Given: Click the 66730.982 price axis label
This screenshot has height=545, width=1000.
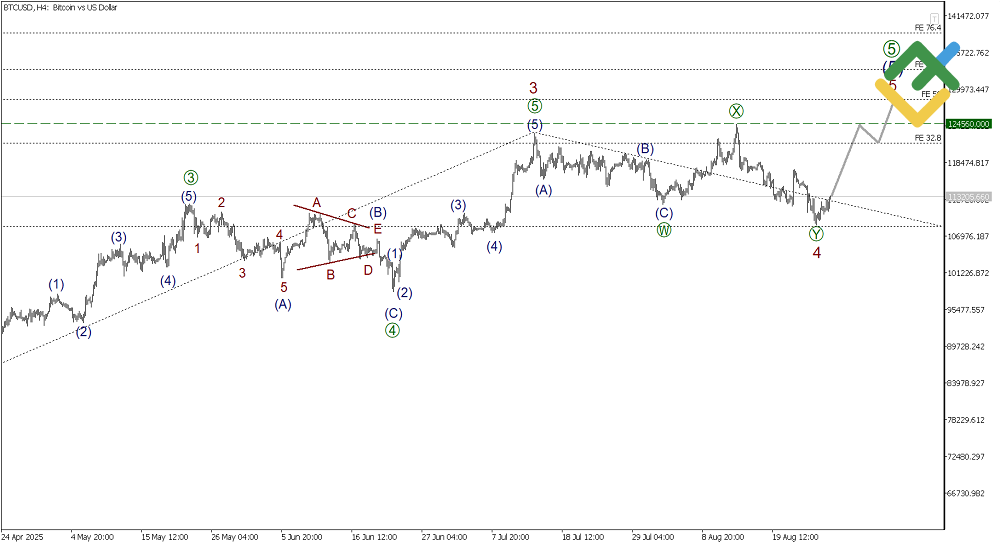Looking at the screenshot, I should pos(970,494).
